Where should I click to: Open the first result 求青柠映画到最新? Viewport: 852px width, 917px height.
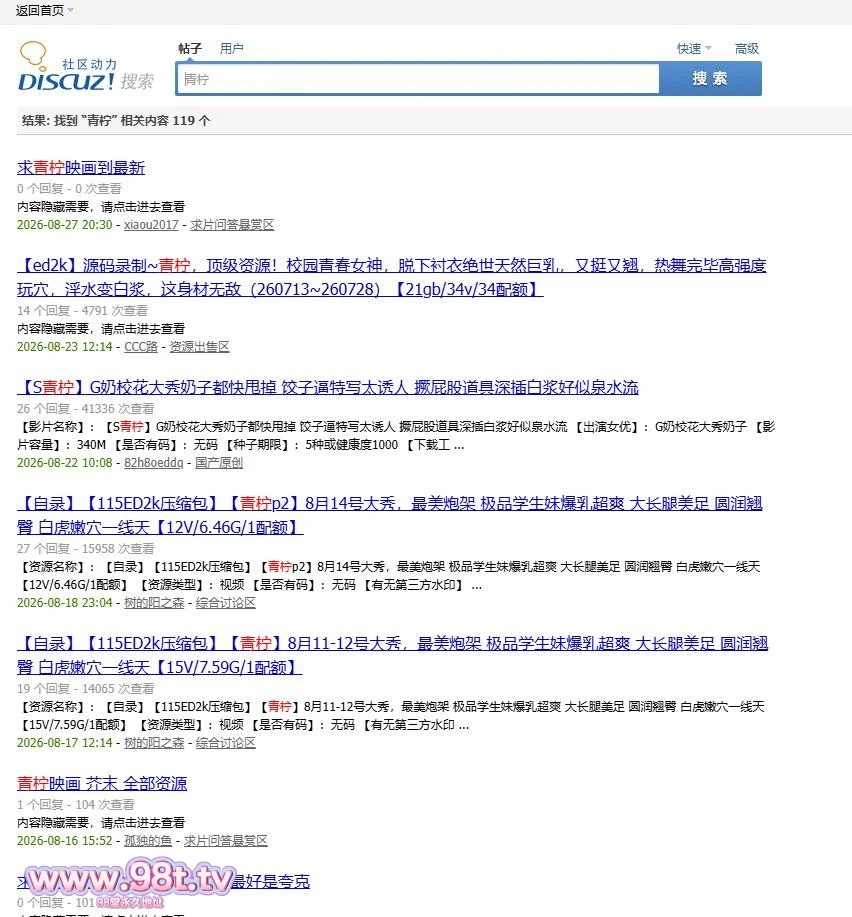(81, 168)
